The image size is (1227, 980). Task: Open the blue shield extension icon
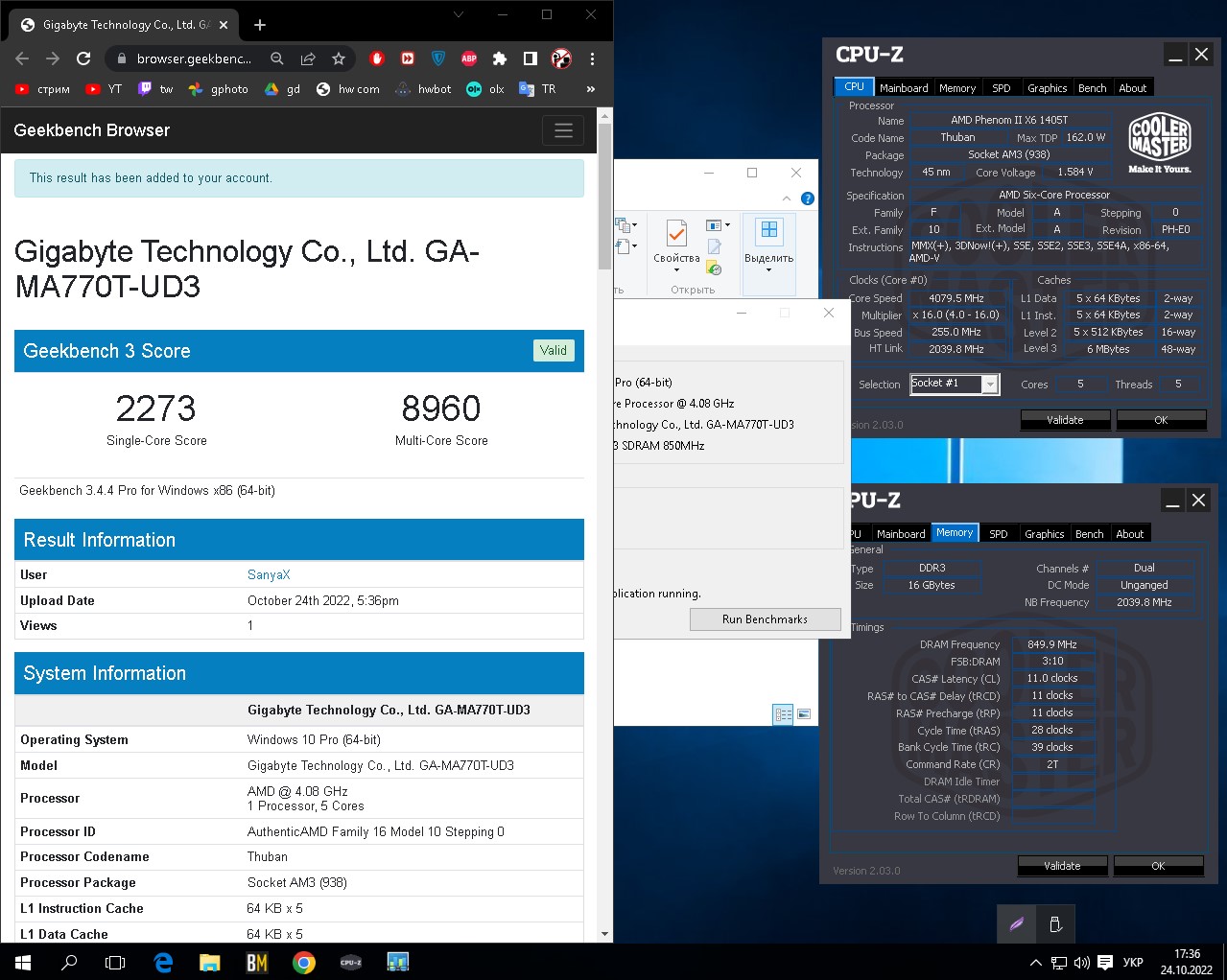click(438, 58)
